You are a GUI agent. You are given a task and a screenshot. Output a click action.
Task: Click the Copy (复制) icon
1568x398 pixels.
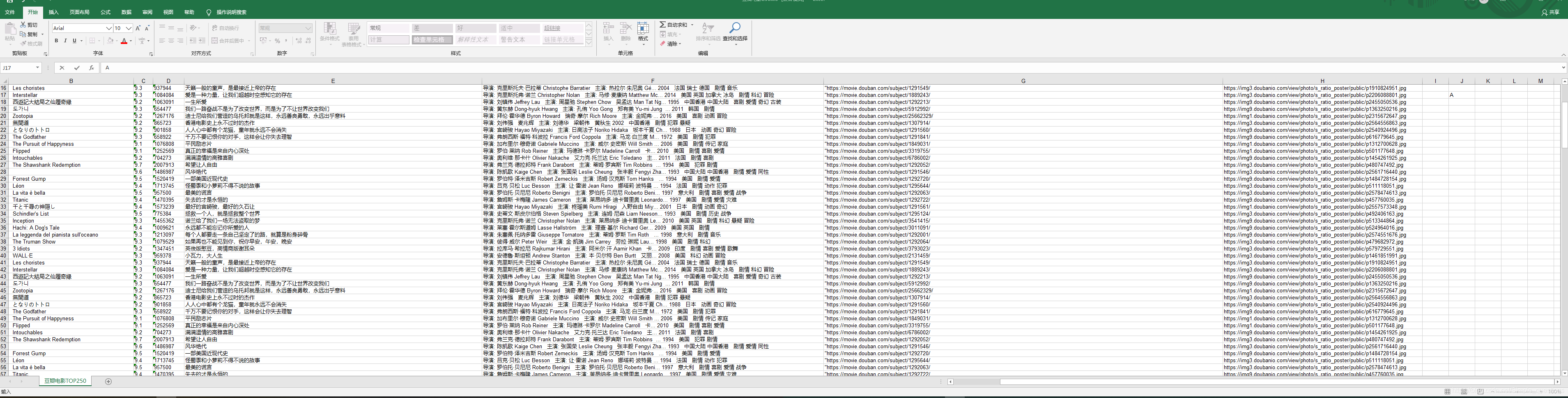click(x=23, y=34)
